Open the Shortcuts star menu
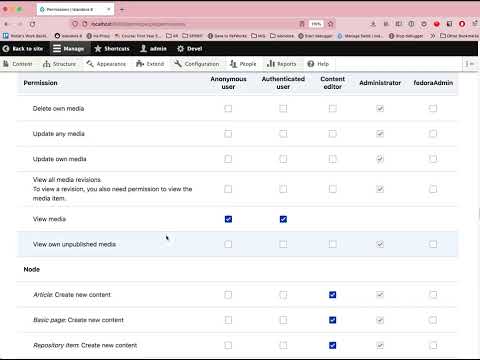This screenshot has width=480, height=360. click(112, 49)
